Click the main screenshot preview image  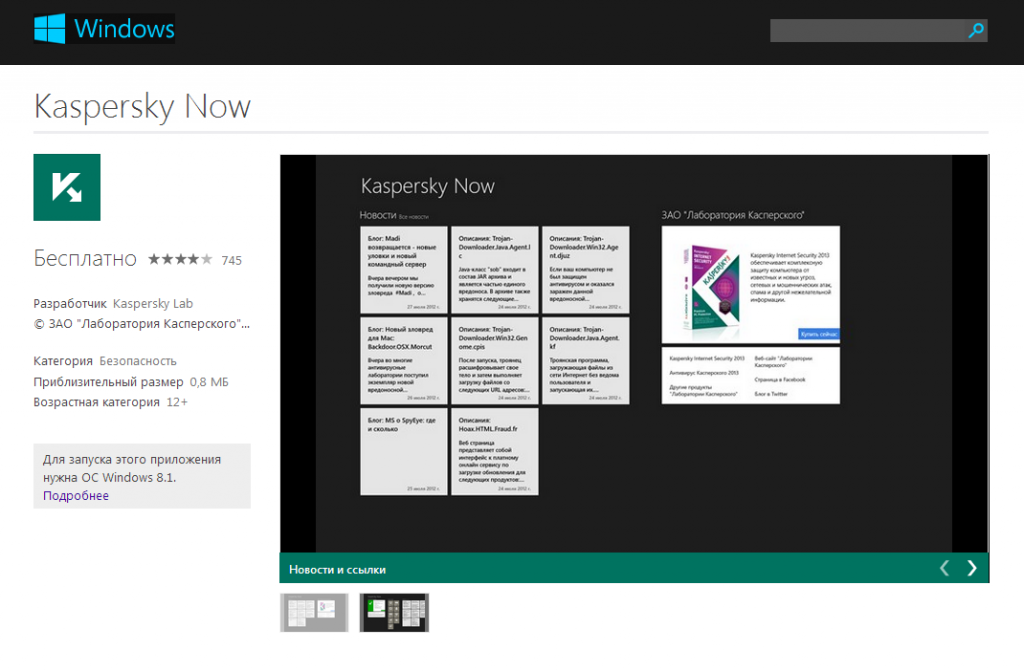(x=634, y=354)
